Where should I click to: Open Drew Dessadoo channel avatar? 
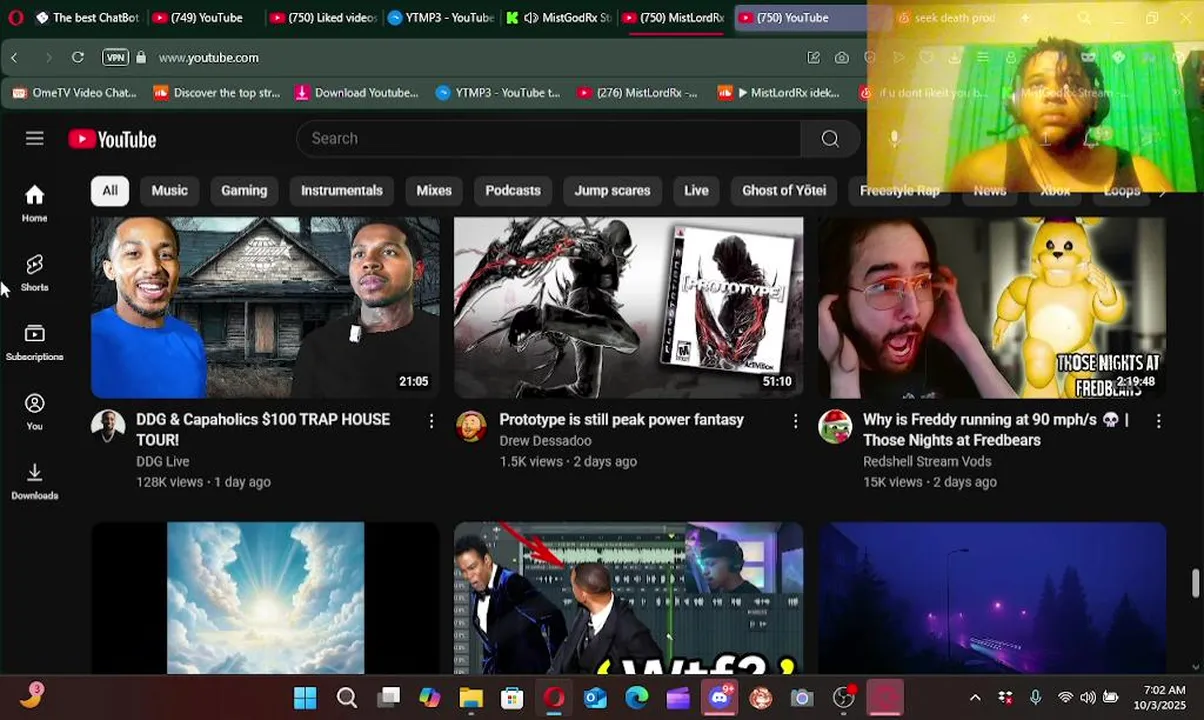[471, 426]
